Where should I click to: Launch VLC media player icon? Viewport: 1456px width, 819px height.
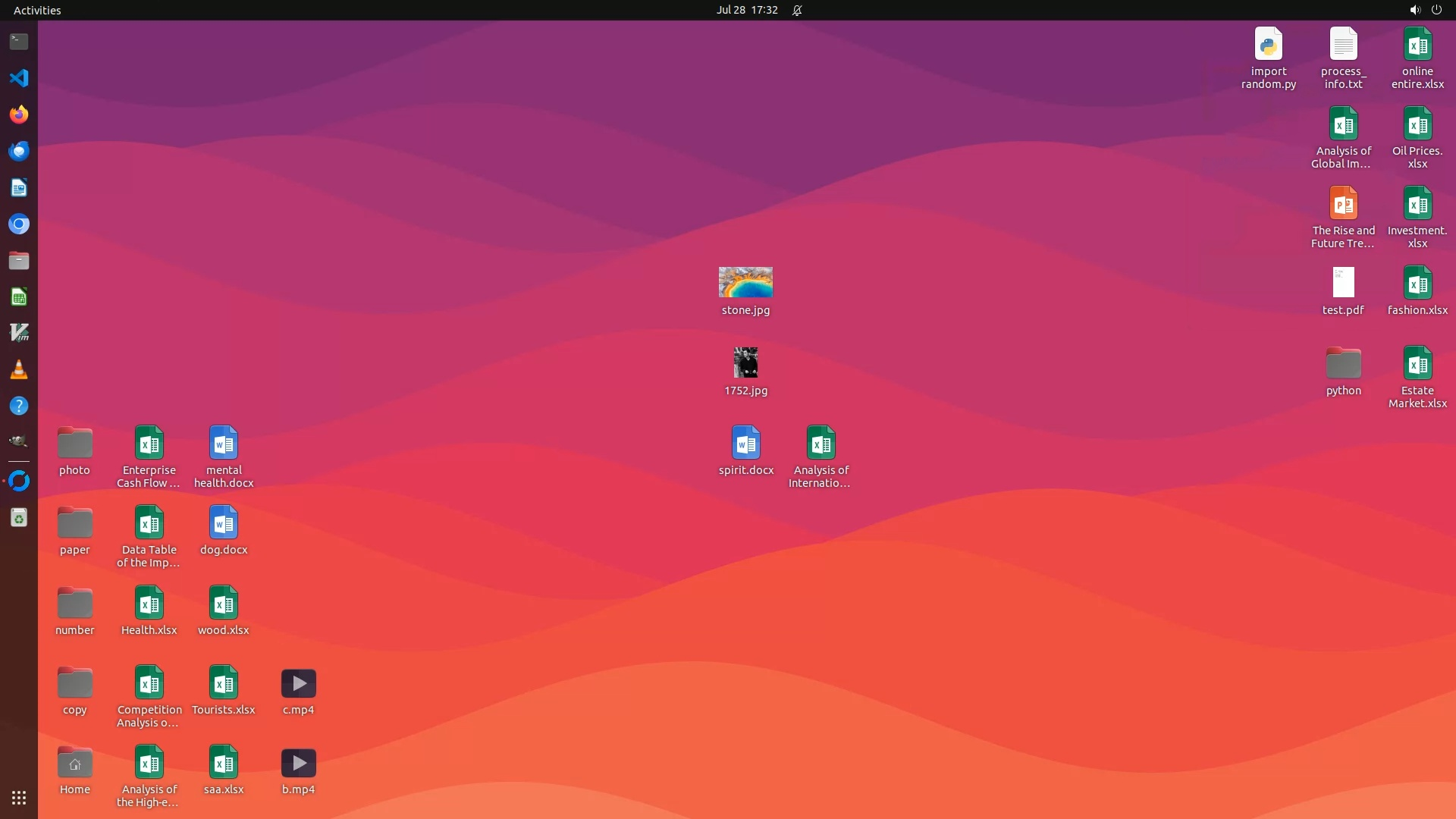(x=19, y=369)
